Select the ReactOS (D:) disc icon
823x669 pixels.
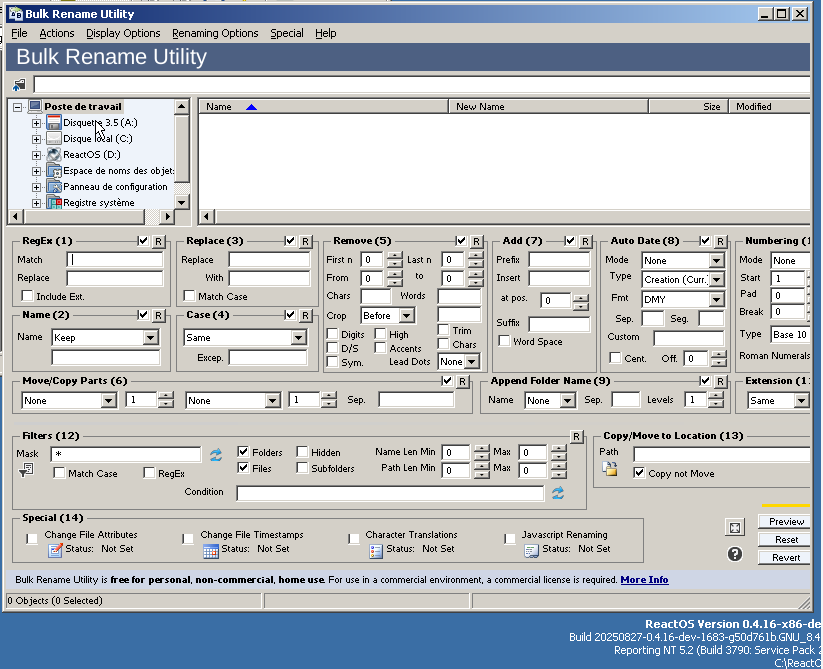pos(54,154)
